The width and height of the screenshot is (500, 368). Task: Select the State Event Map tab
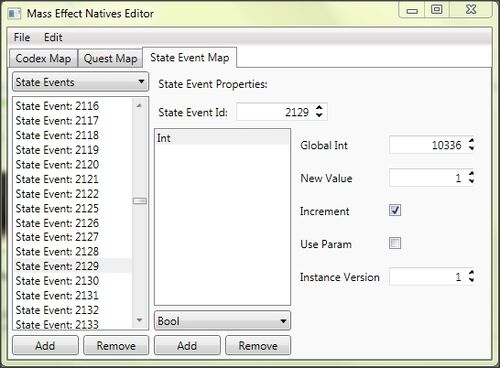pos(190,57)
